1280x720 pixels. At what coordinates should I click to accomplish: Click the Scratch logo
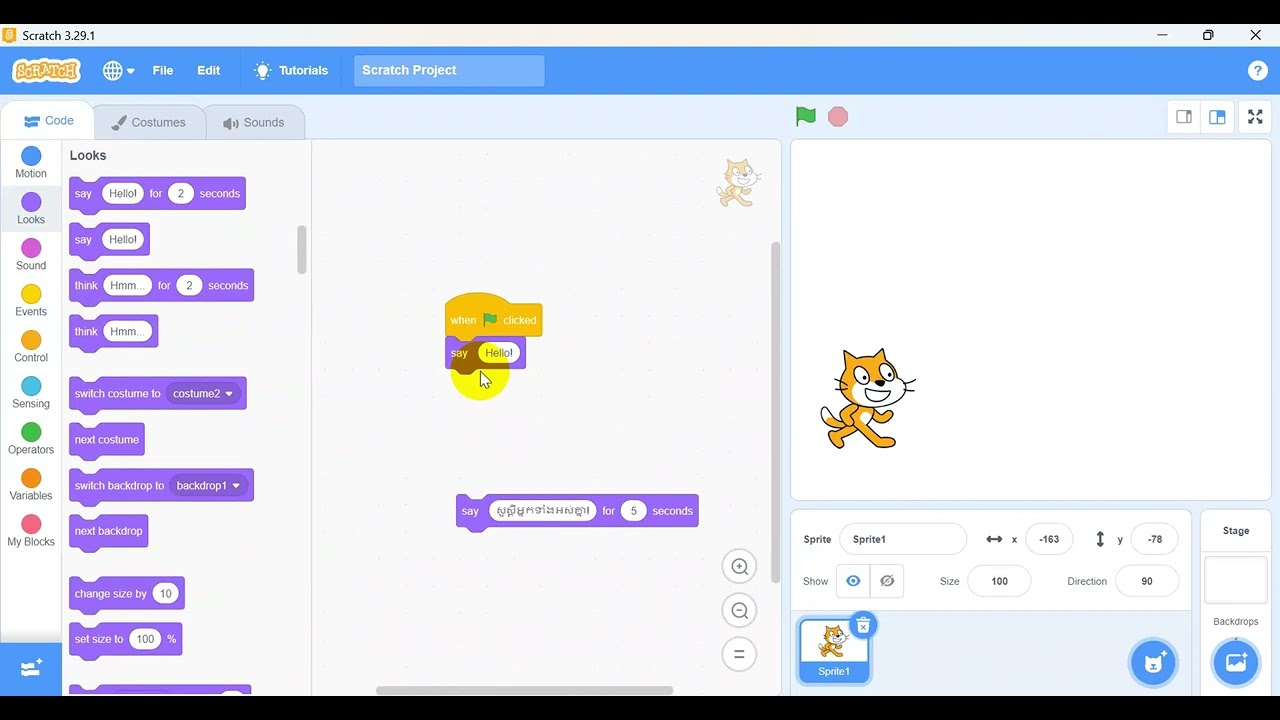(46, 71)
